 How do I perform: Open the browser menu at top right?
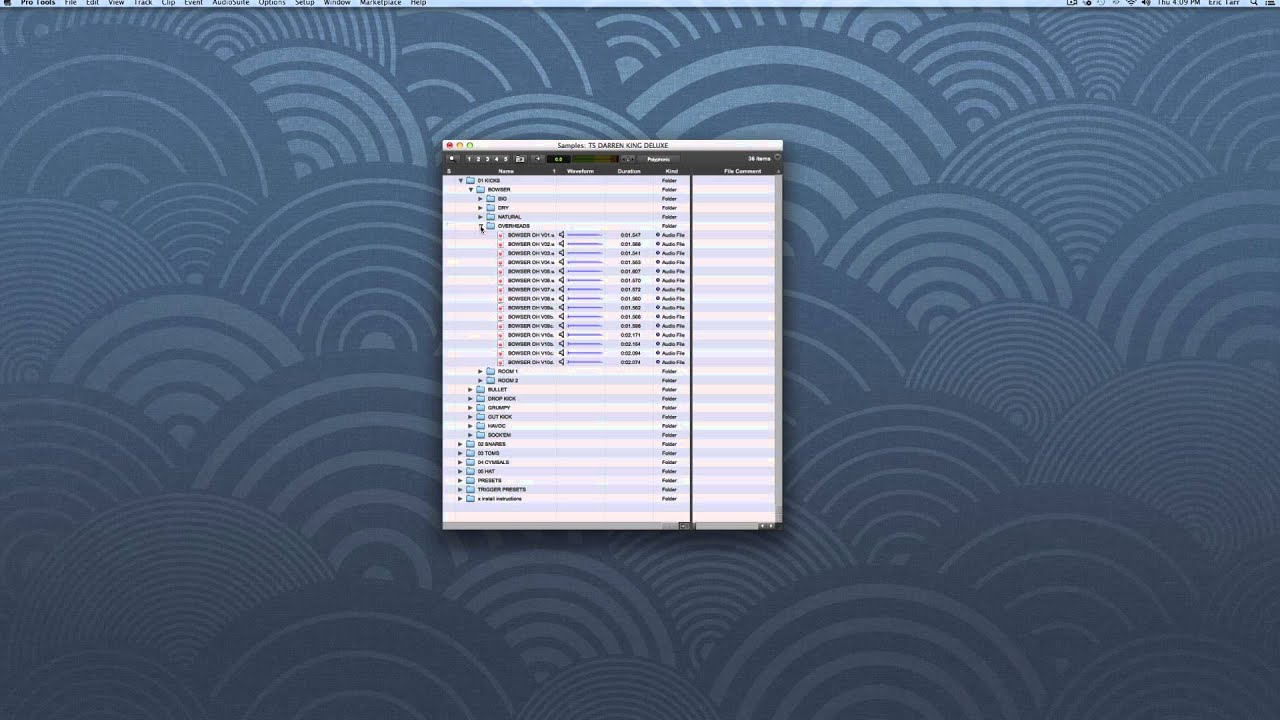pyautogui.click(x=776, y=157)
